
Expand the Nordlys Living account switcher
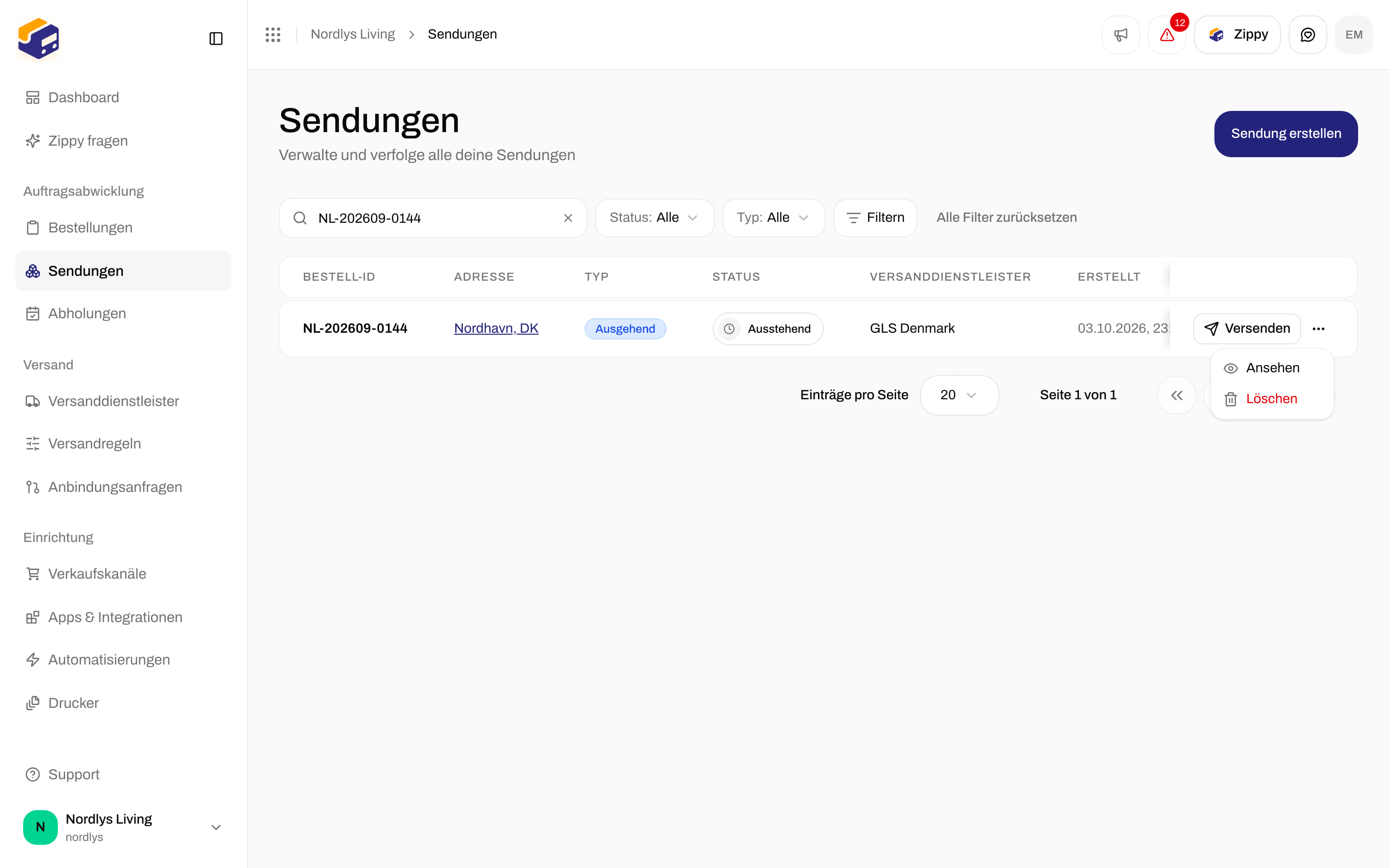(x=123, y=827)
